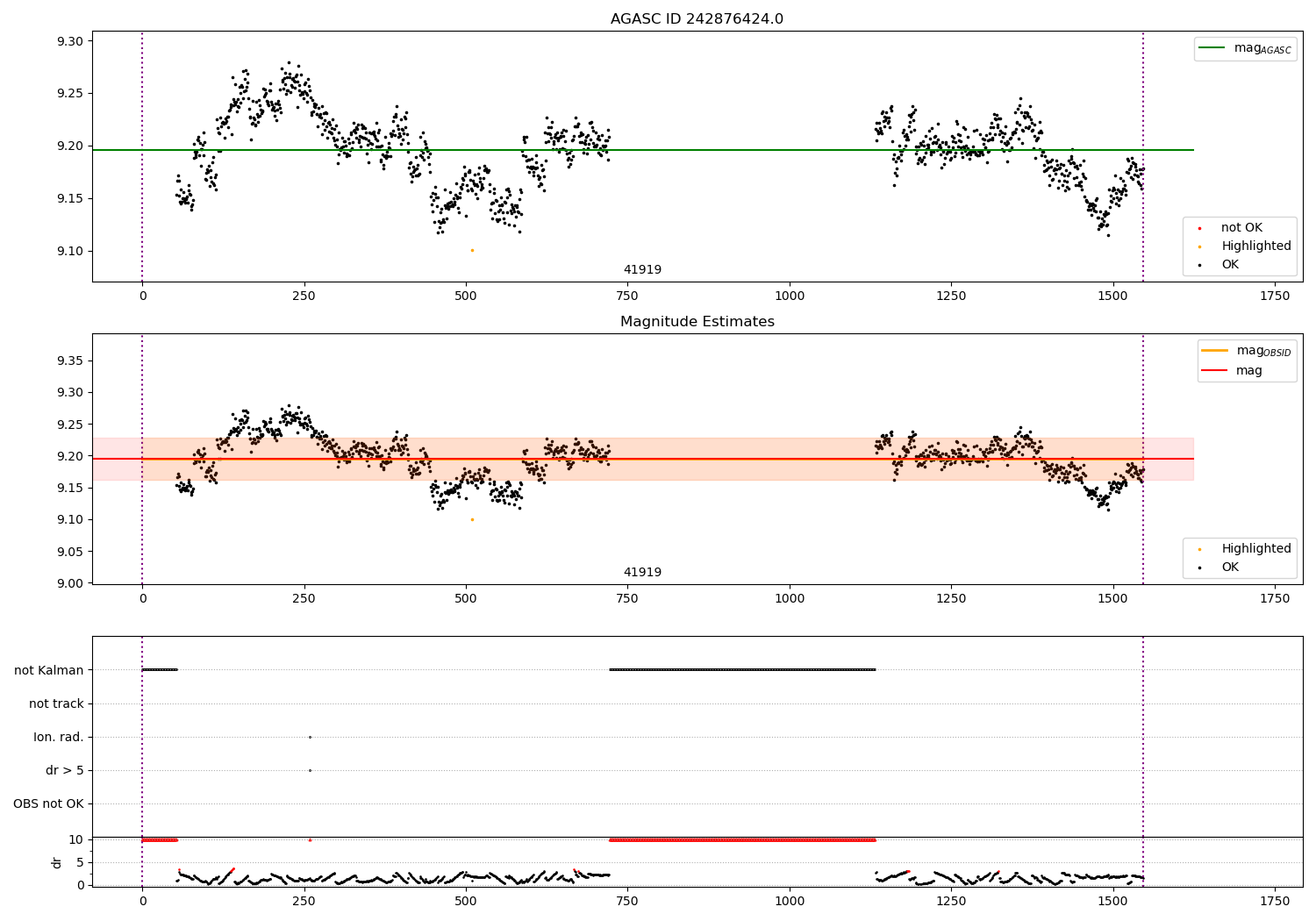Click the '750' x-tick of Magnitude Estimates plot

(x=627, y=599)
